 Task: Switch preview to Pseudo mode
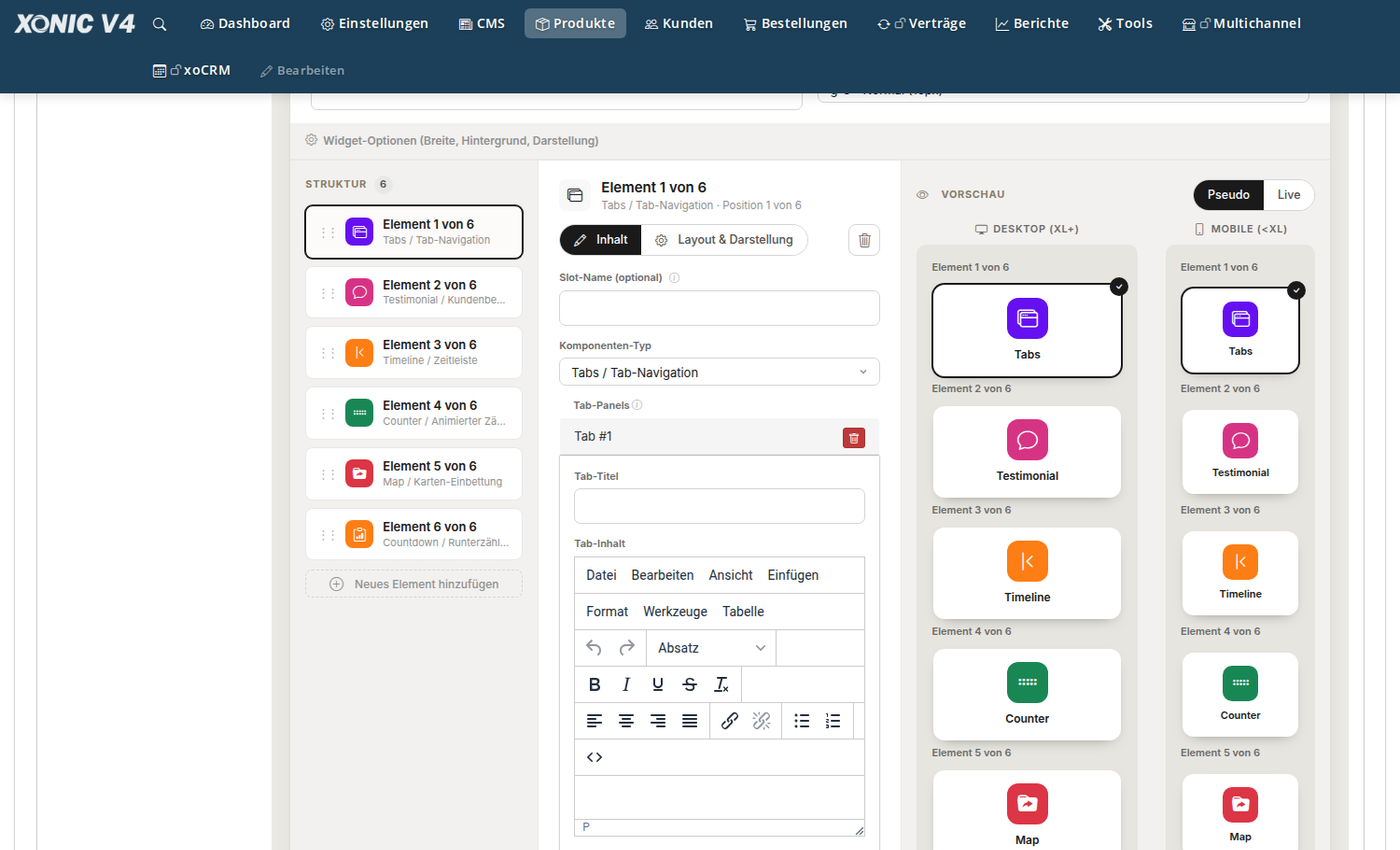pyautogui.click(x=1228, y=195)
